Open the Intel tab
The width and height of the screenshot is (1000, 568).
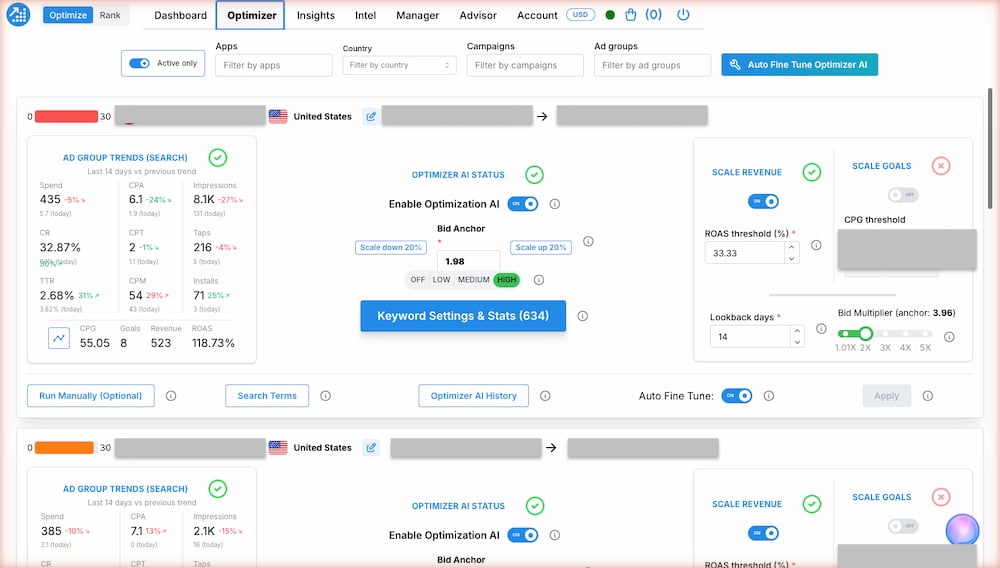coord(365,15)
